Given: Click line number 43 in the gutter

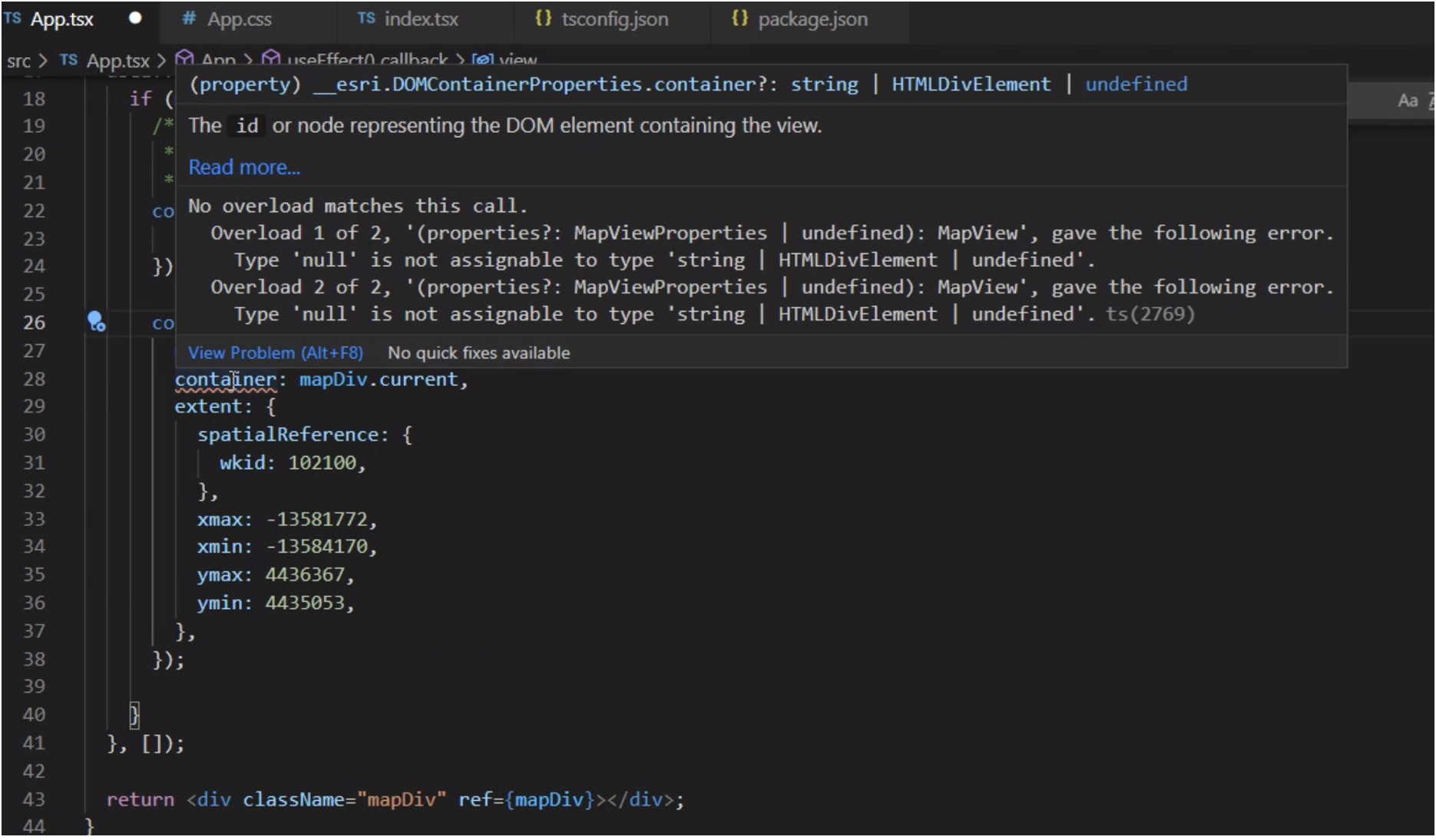Looking at the screenshot, I should tap(34, 800).
